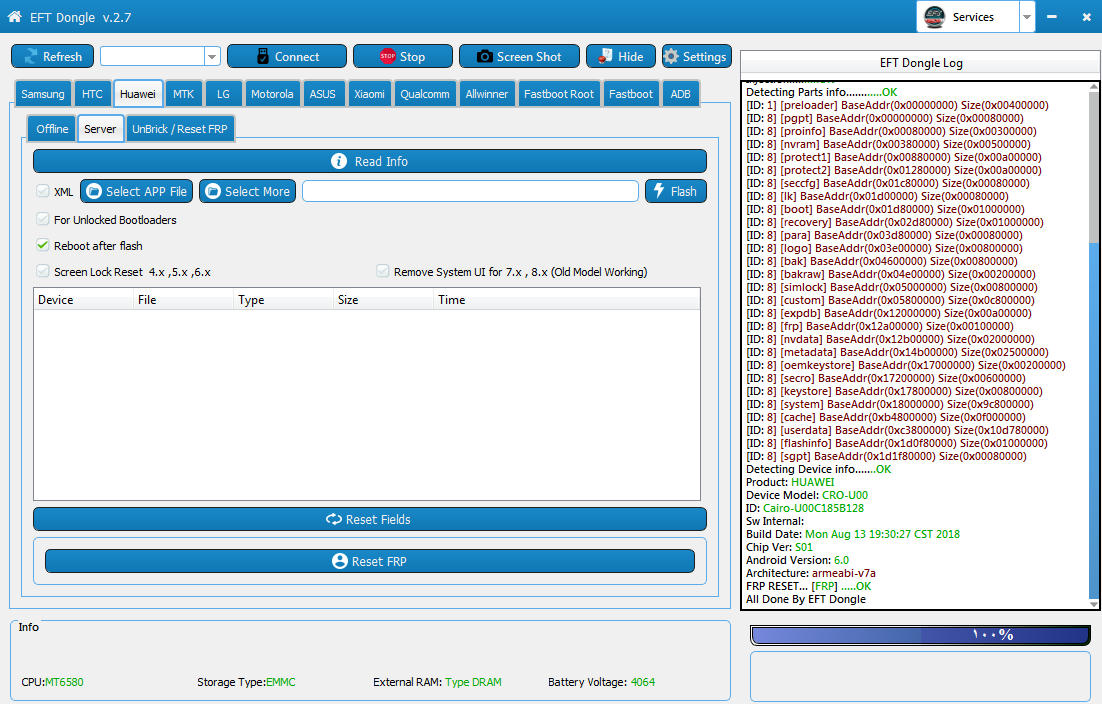Click the file path field beside Flash
The height and width of the screenshot is (704, 1102).
[470, 191]
